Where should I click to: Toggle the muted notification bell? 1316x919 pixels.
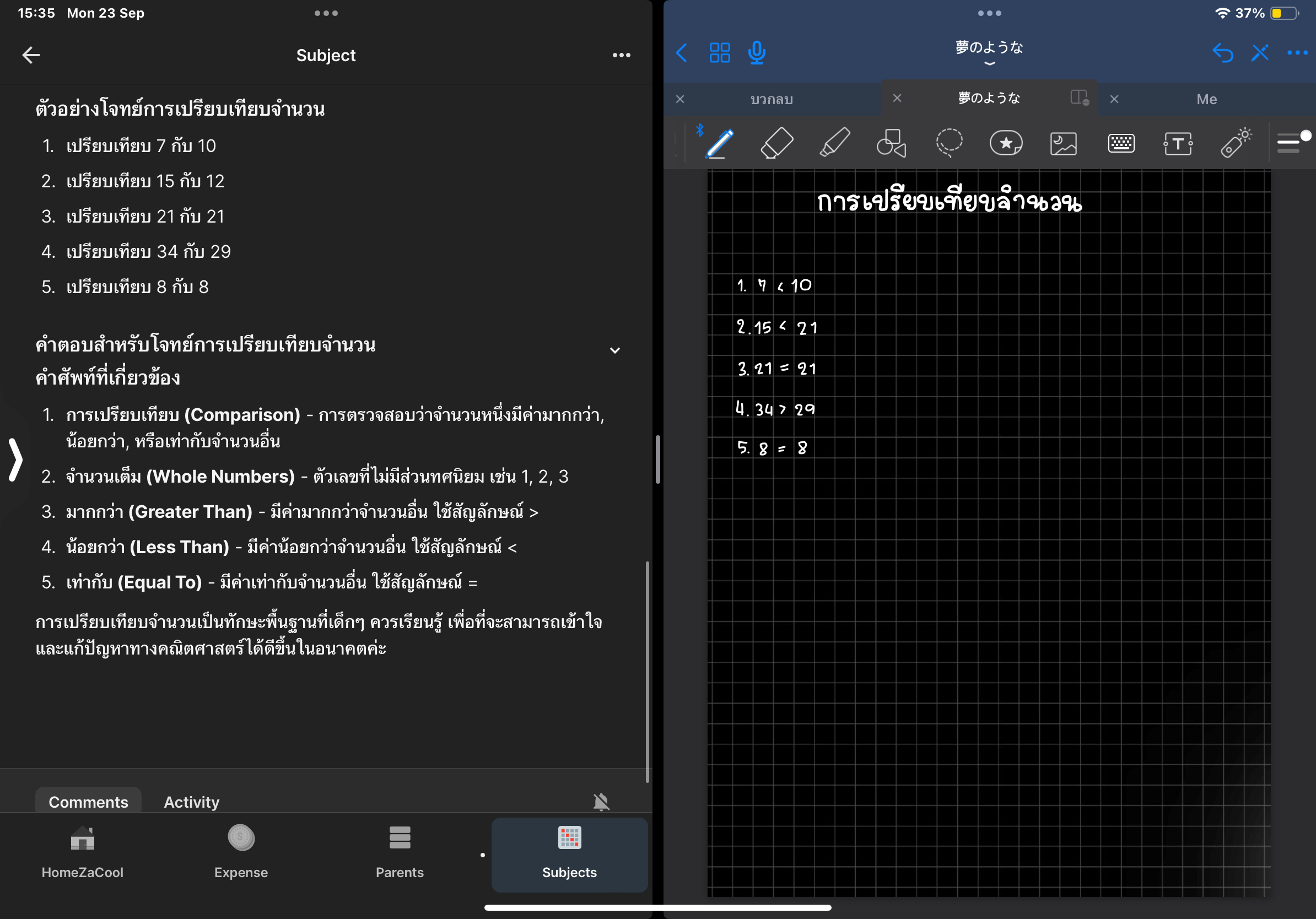601,802
